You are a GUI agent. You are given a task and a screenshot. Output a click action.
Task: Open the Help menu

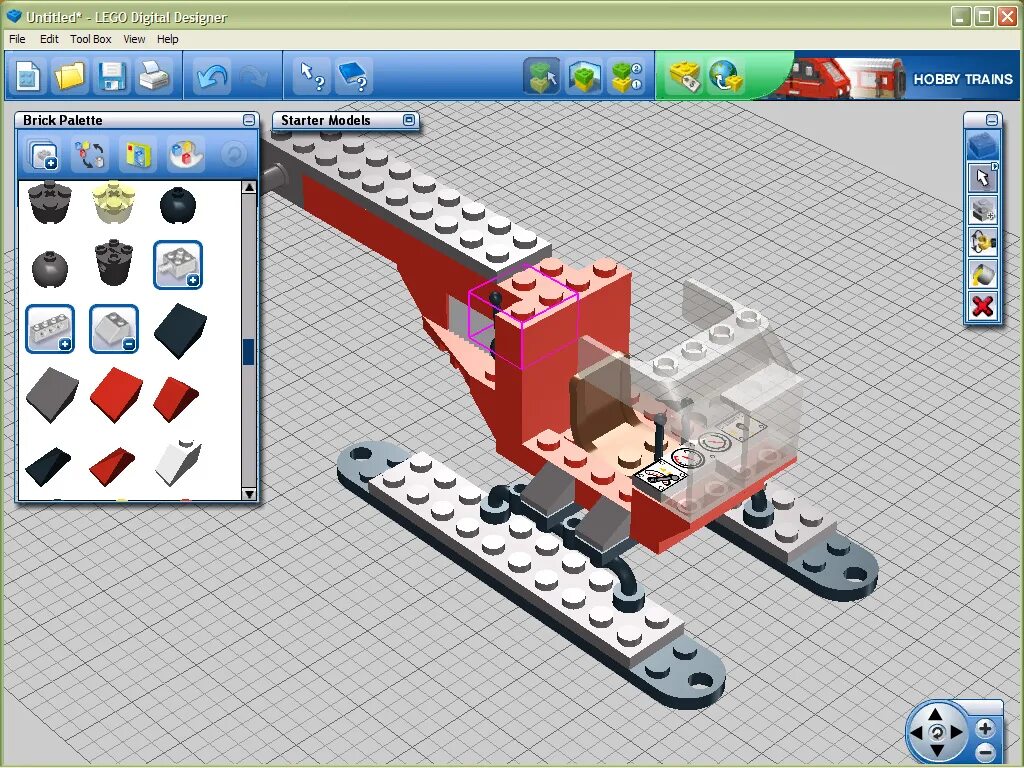click(167, 39)
